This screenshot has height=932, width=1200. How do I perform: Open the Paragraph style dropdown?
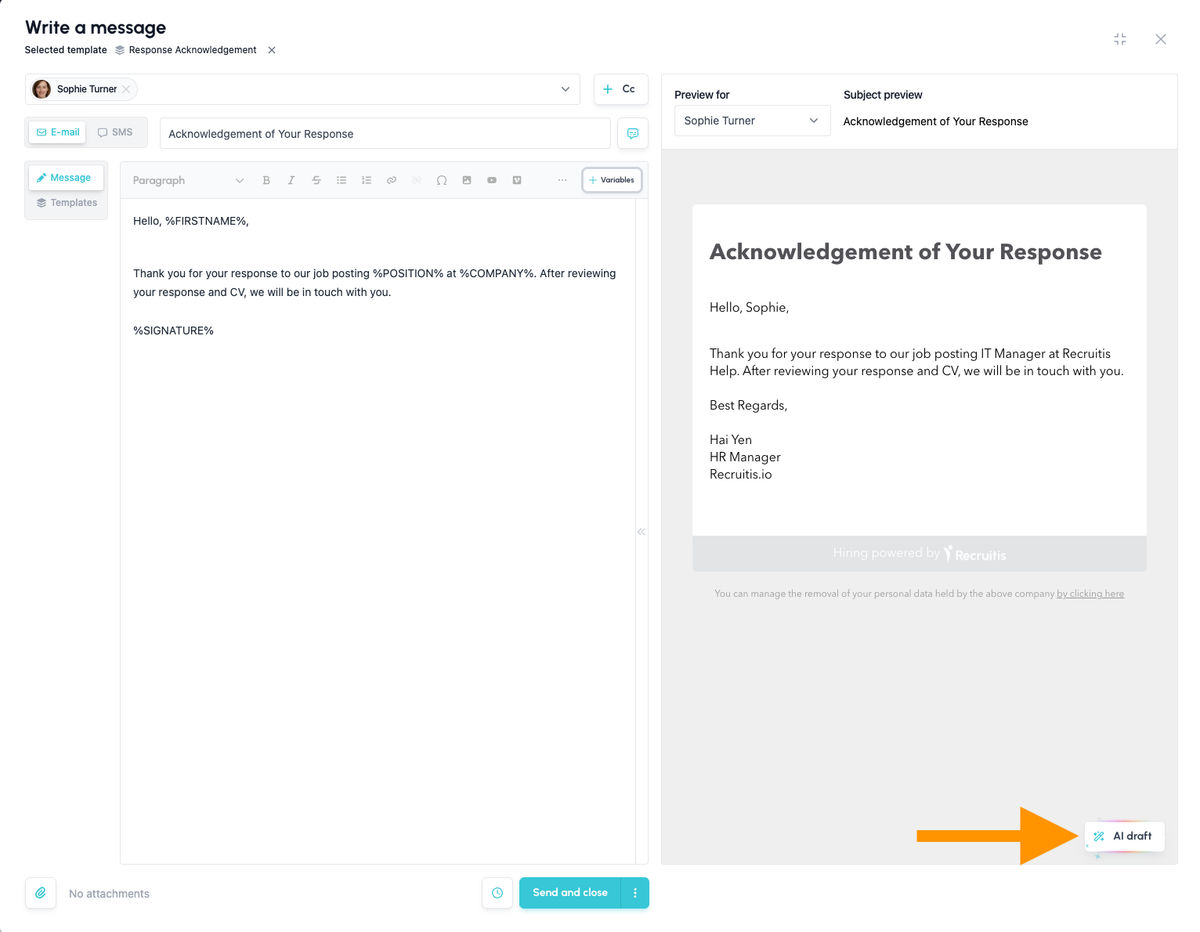coord(188,180)
